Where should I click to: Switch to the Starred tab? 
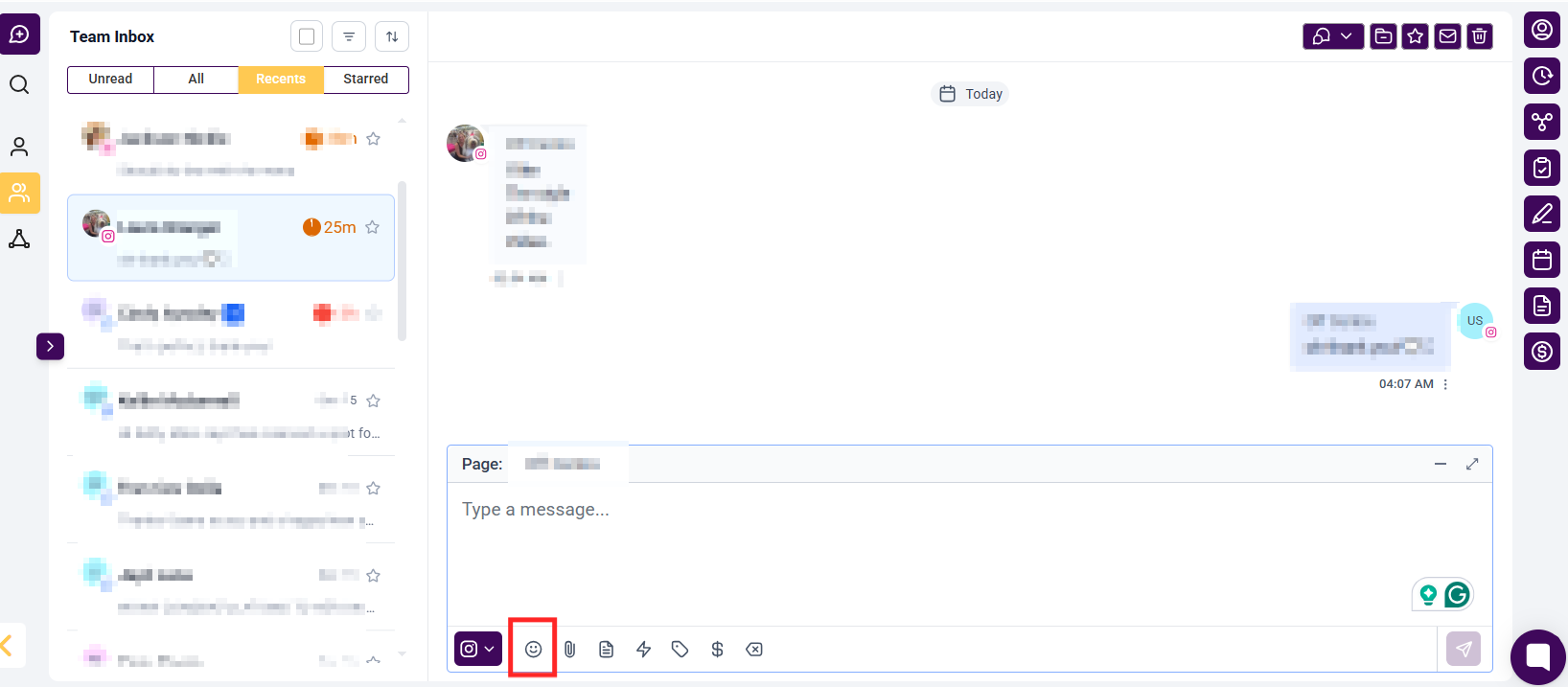(x=366, y=80)
